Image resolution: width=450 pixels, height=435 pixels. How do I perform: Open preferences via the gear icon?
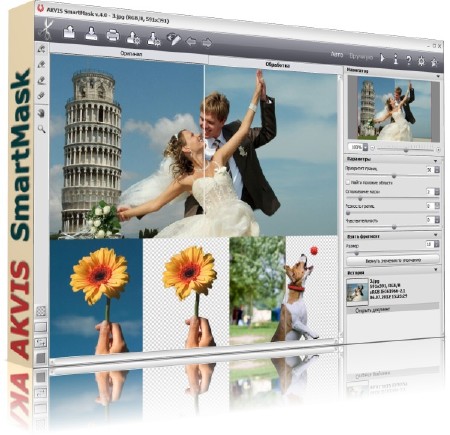(x=421, y=61)
